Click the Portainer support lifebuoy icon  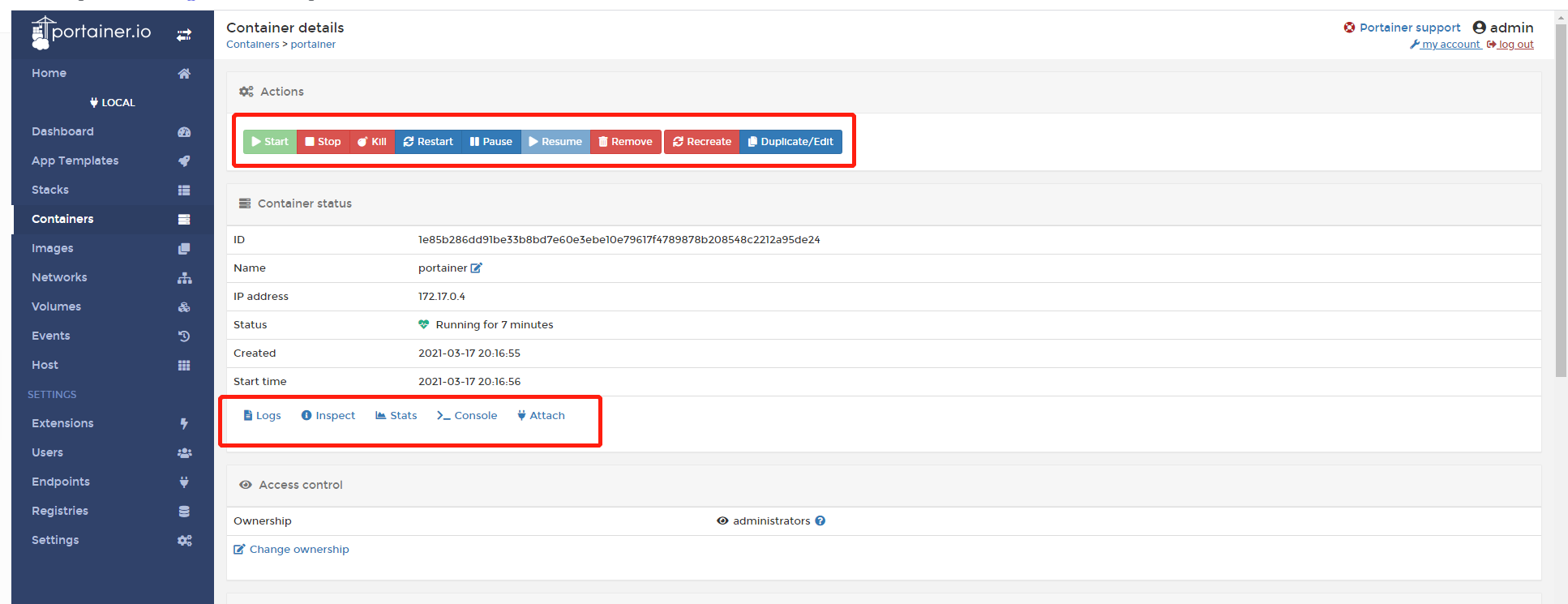pos(1349,28)
